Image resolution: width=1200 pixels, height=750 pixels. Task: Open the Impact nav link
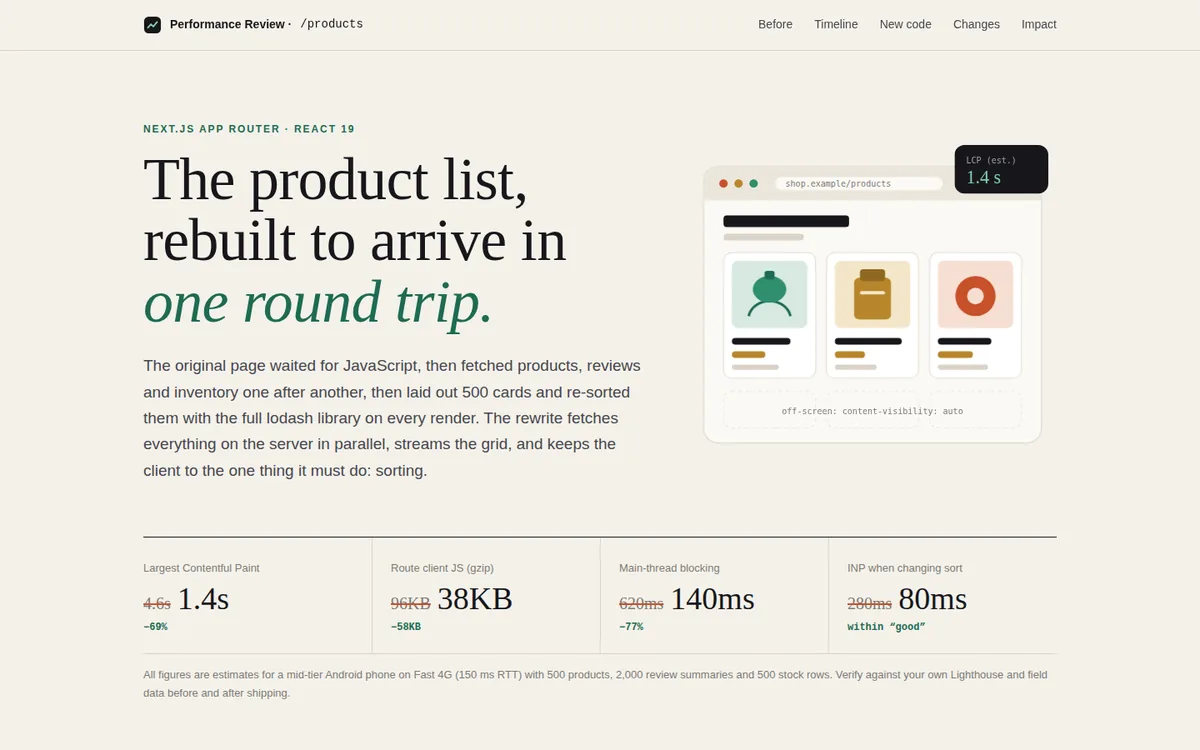click(1039, 24)
